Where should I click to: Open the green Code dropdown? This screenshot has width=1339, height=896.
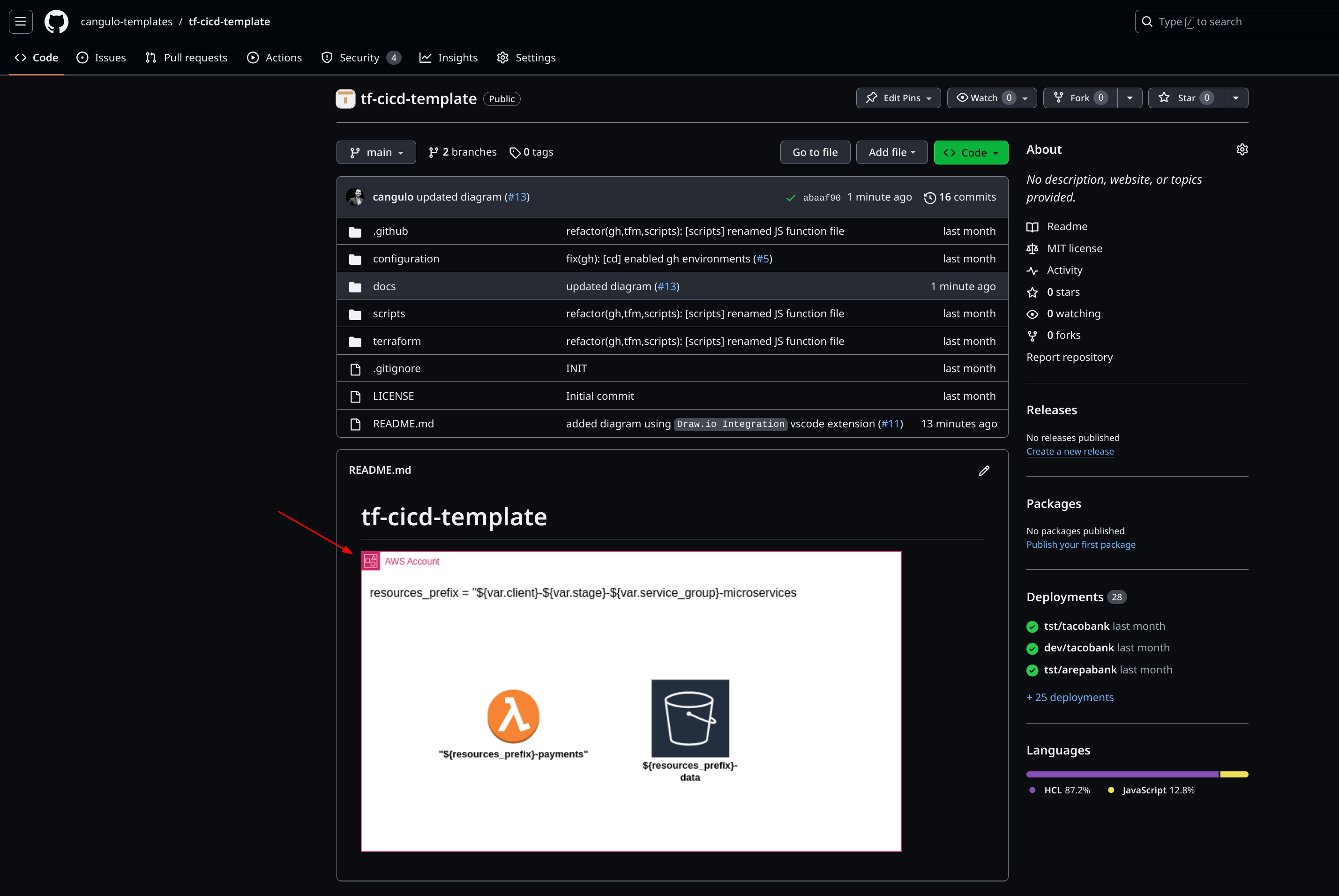(x=971, y=153)
